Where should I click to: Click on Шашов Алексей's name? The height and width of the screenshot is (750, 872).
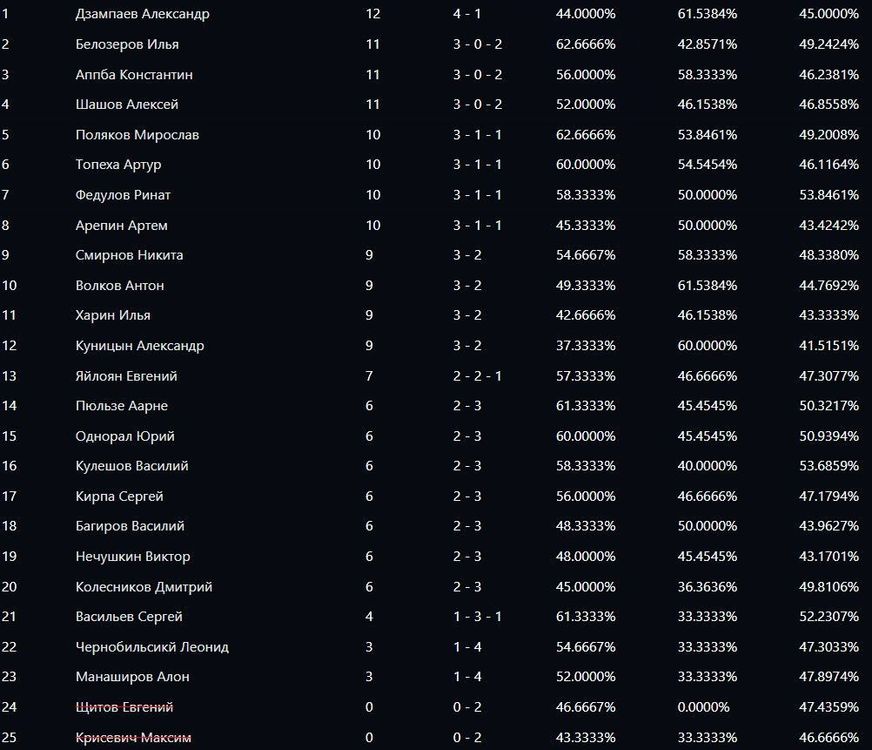[x=127, y=104]
